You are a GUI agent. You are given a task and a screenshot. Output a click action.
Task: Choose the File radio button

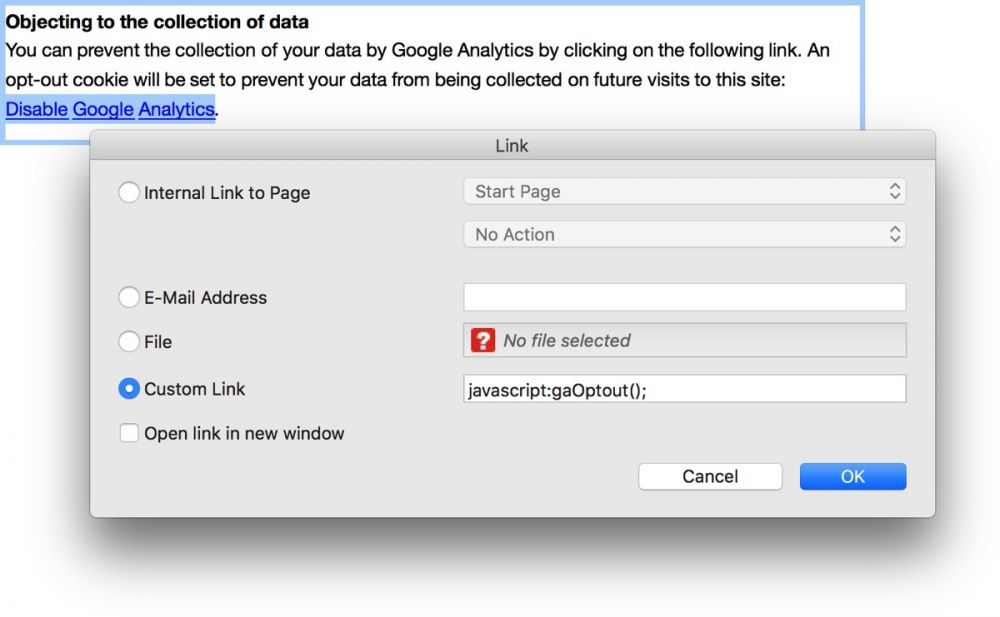click(129, 341)
